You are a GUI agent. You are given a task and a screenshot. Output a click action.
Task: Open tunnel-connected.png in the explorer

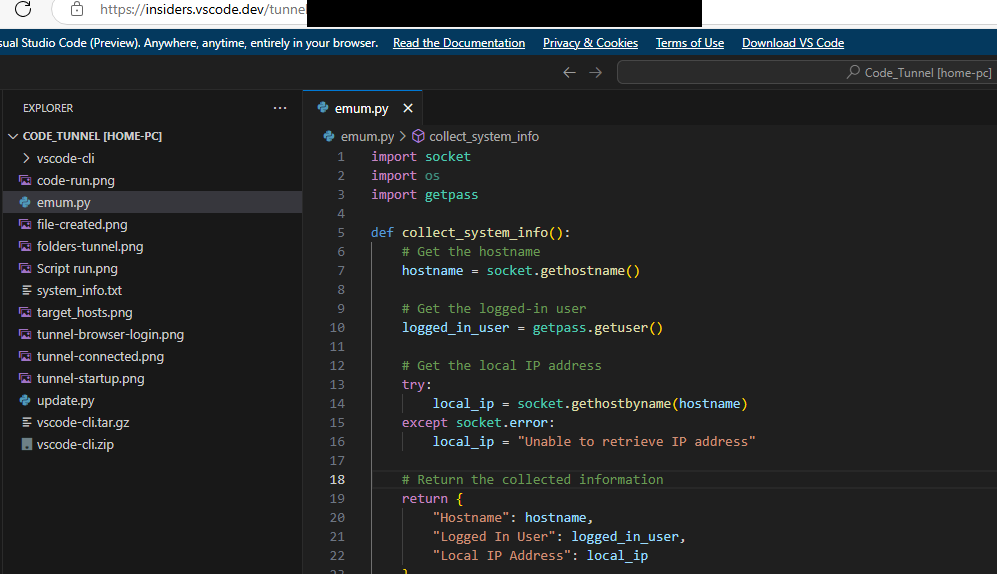tap(153, 357)
